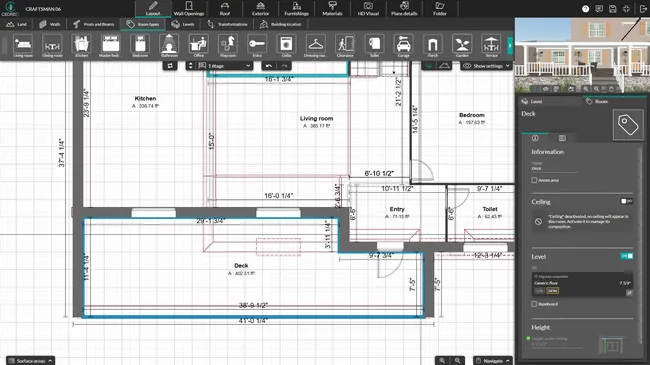The image size is (650, 365).
Task: Click the undo arrow above the plan
Action: pos(269,66)
